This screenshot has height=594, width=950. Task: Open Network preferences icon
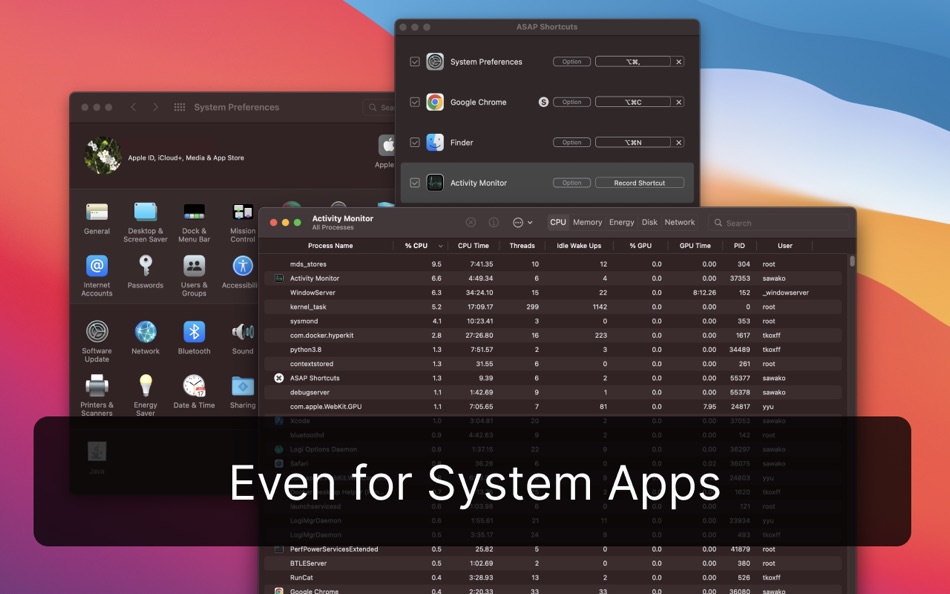tap(145, 332)
